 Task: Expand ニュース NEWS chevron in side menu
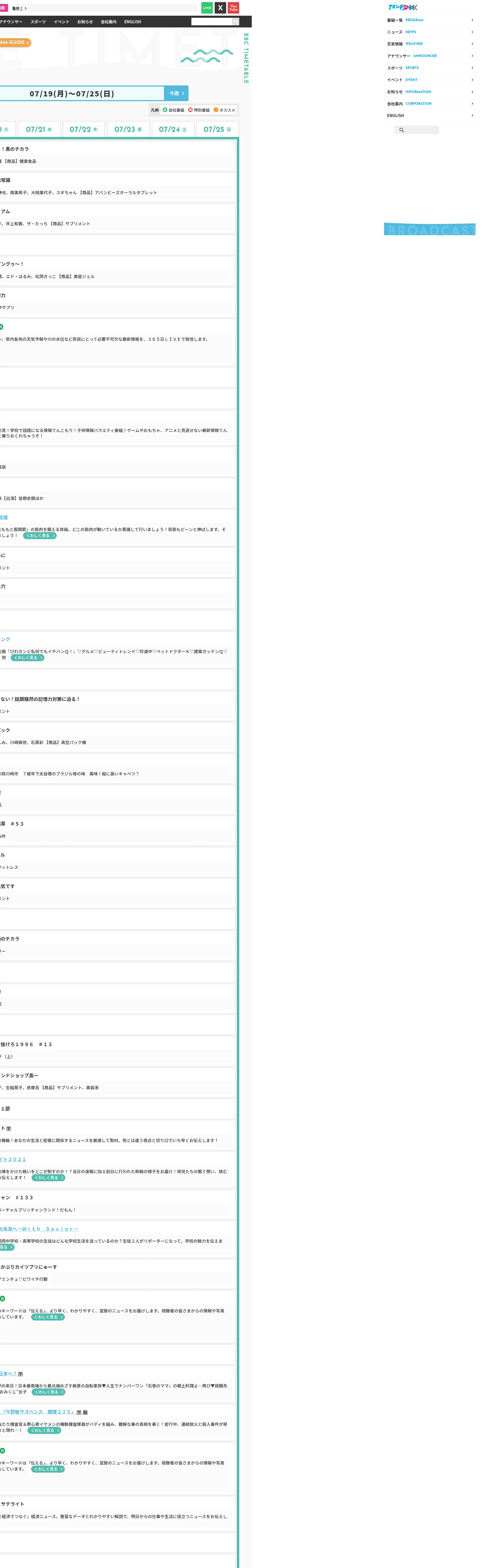pyautogui.click(x=472, y=32)
